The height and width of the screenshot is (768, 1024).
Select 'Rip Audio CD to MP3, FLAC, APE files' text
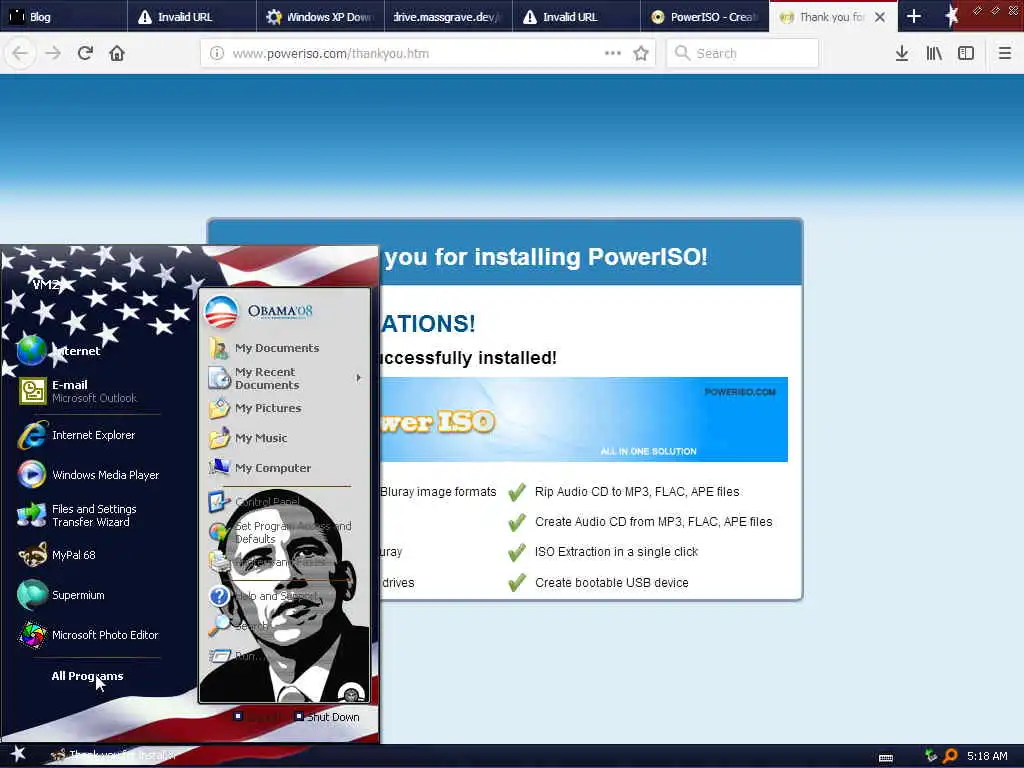[637, 492]
